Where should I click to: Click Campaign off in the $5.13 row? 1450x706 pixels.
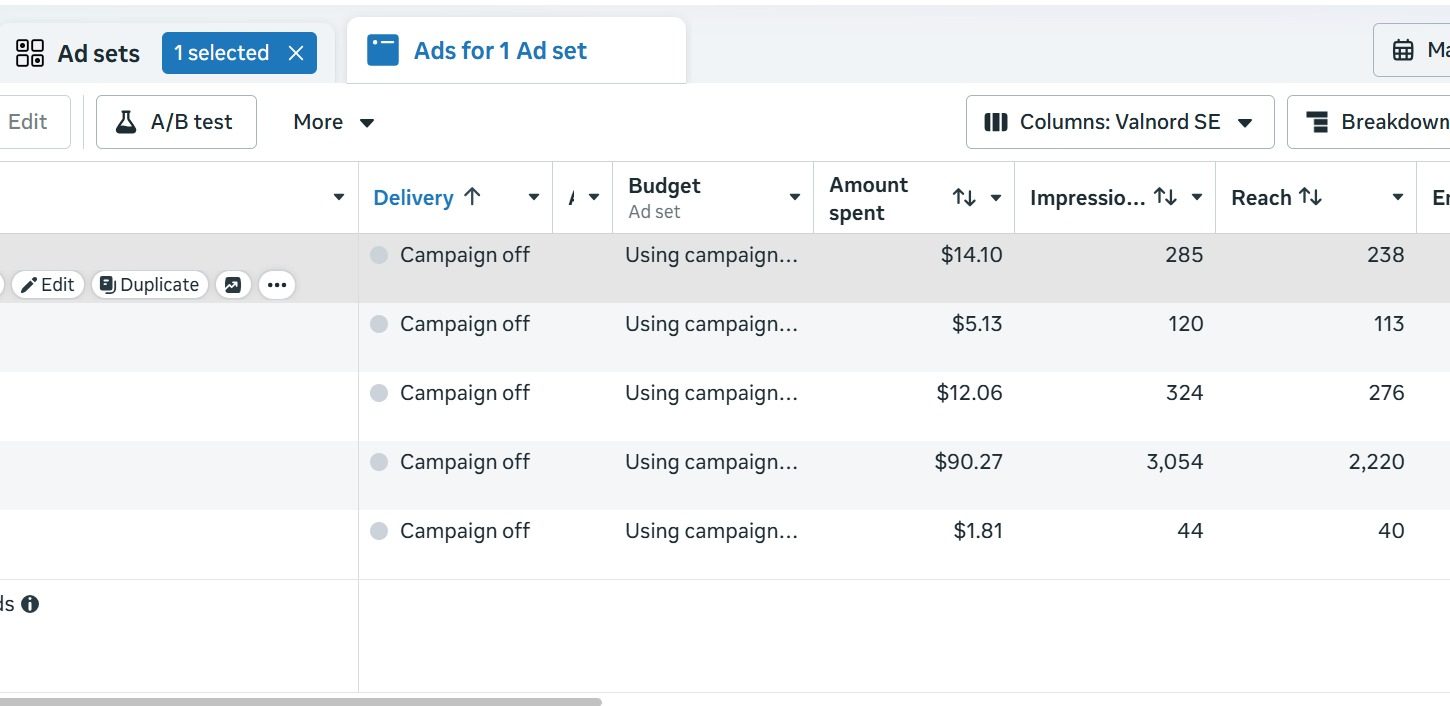(465, 324)
